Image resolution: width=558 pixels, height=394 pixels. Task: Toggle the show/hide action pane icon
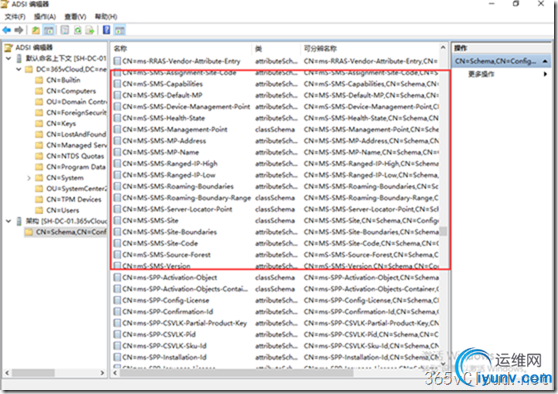120,30
